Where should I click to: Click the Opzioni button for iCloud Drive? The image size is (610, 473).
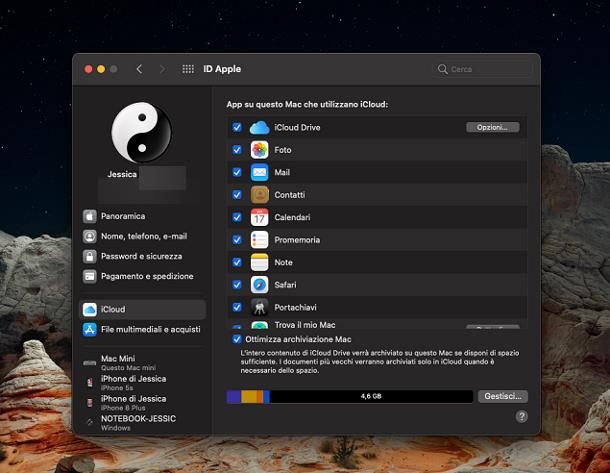click(493, 127)
